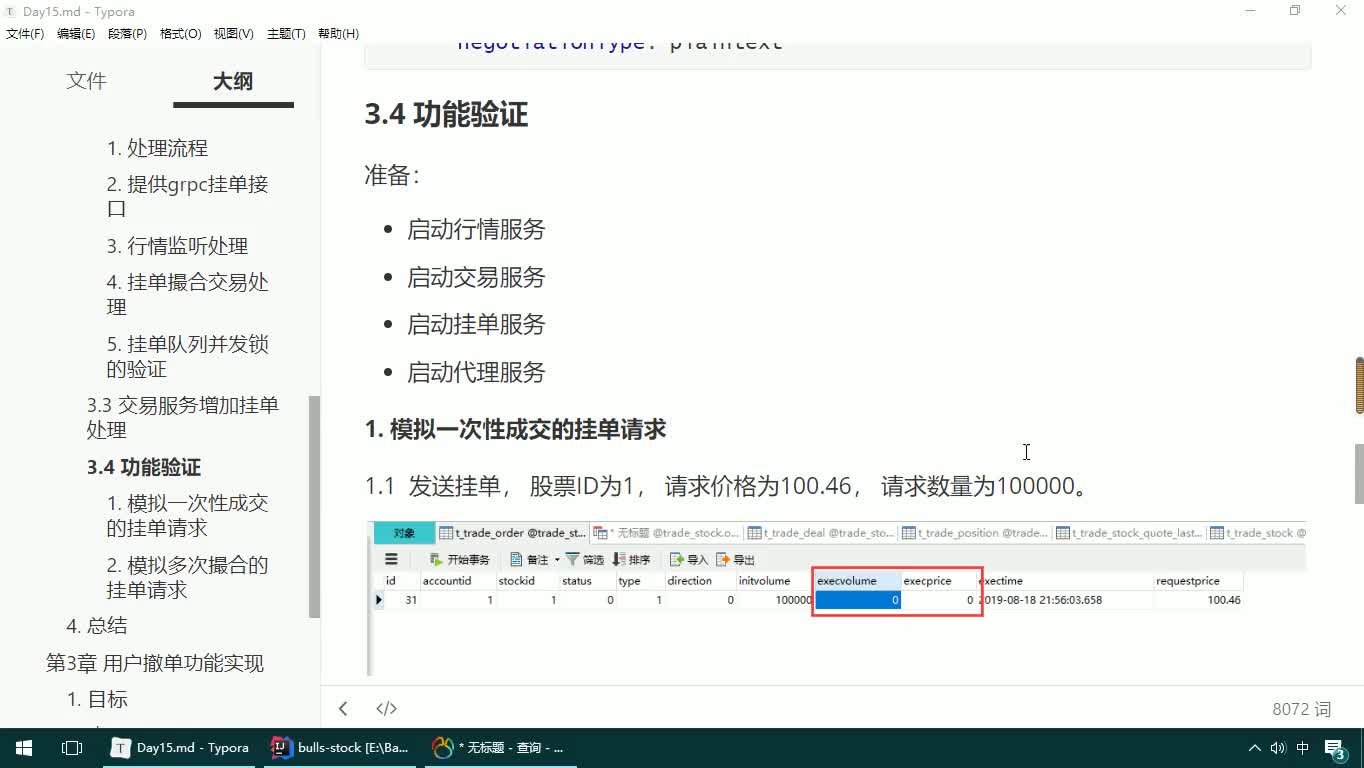Switch to Navicat 无标题 query taskbar window

click(500, 747)
